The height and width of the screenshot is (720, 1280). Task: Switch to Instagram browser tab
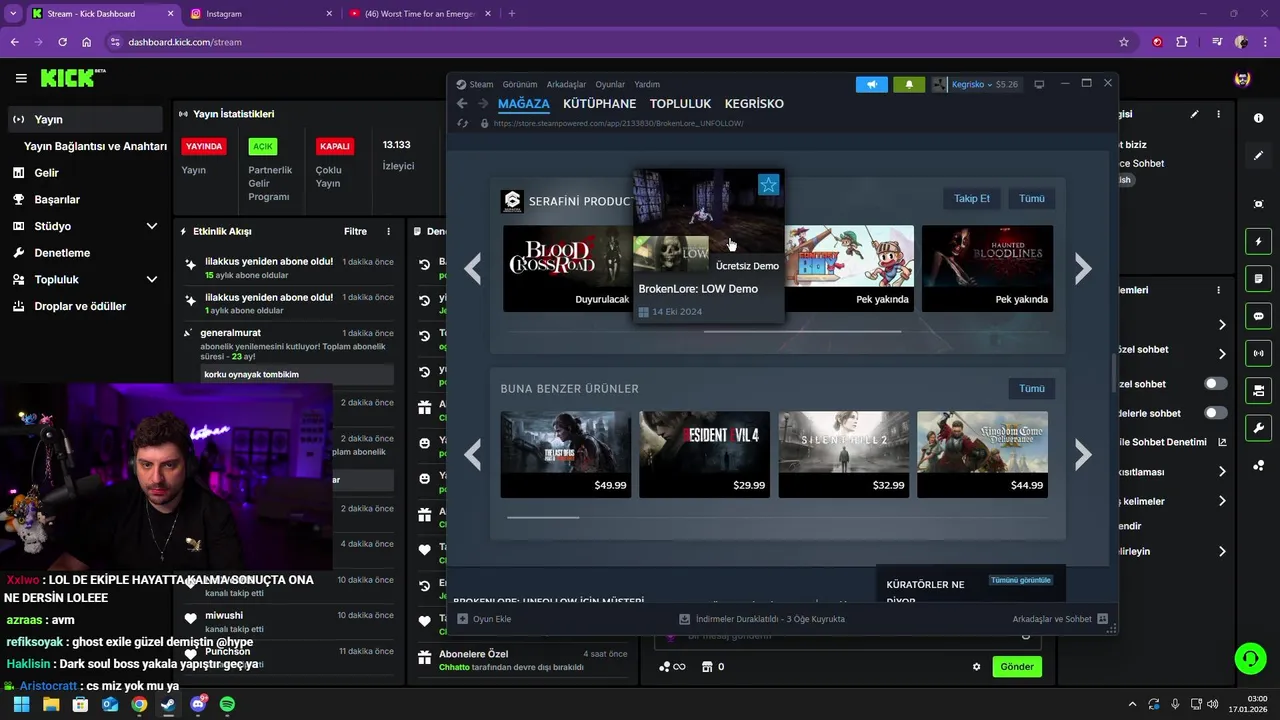(x=263, y=14)
